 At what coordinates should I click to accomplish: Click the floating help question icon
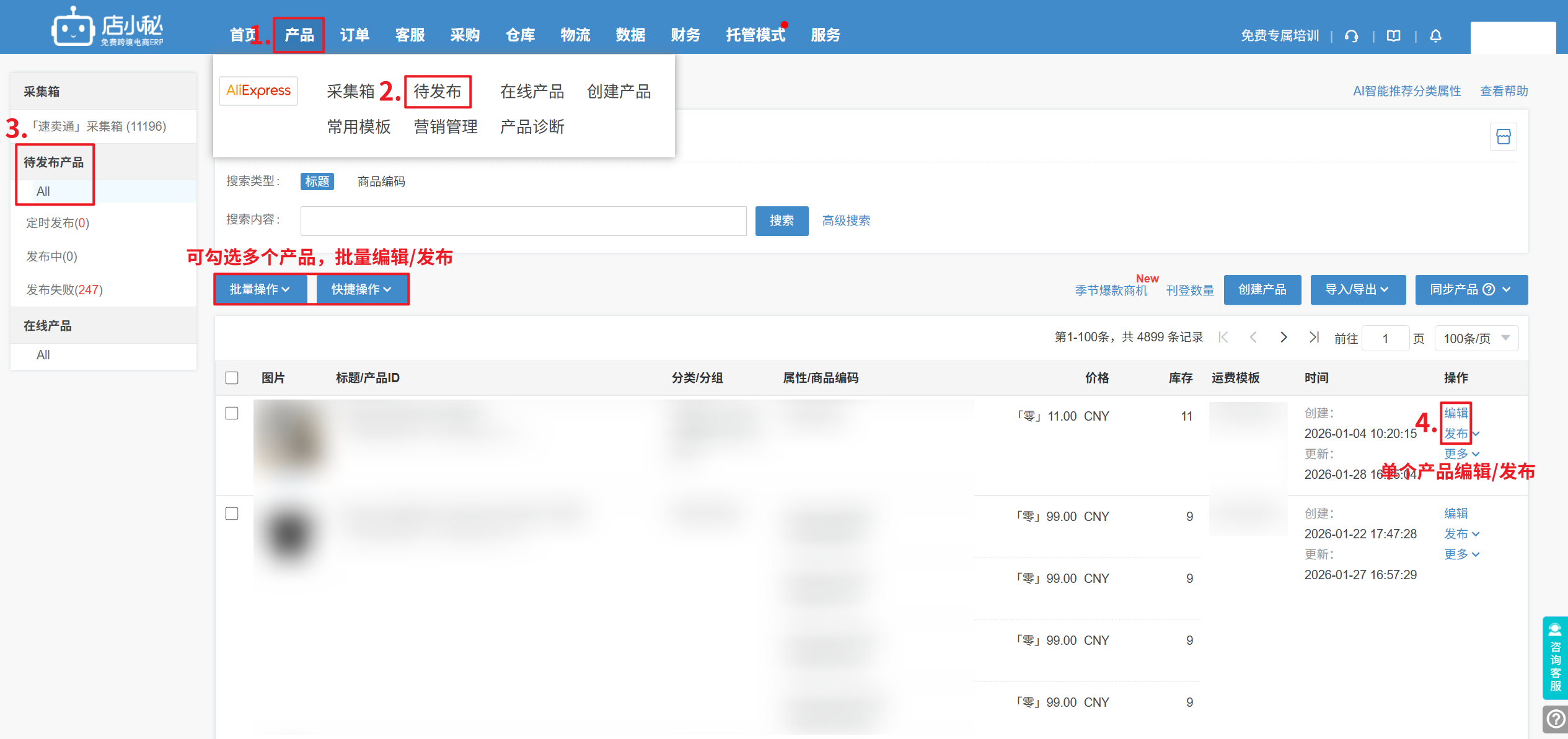tap(1555, 719)
